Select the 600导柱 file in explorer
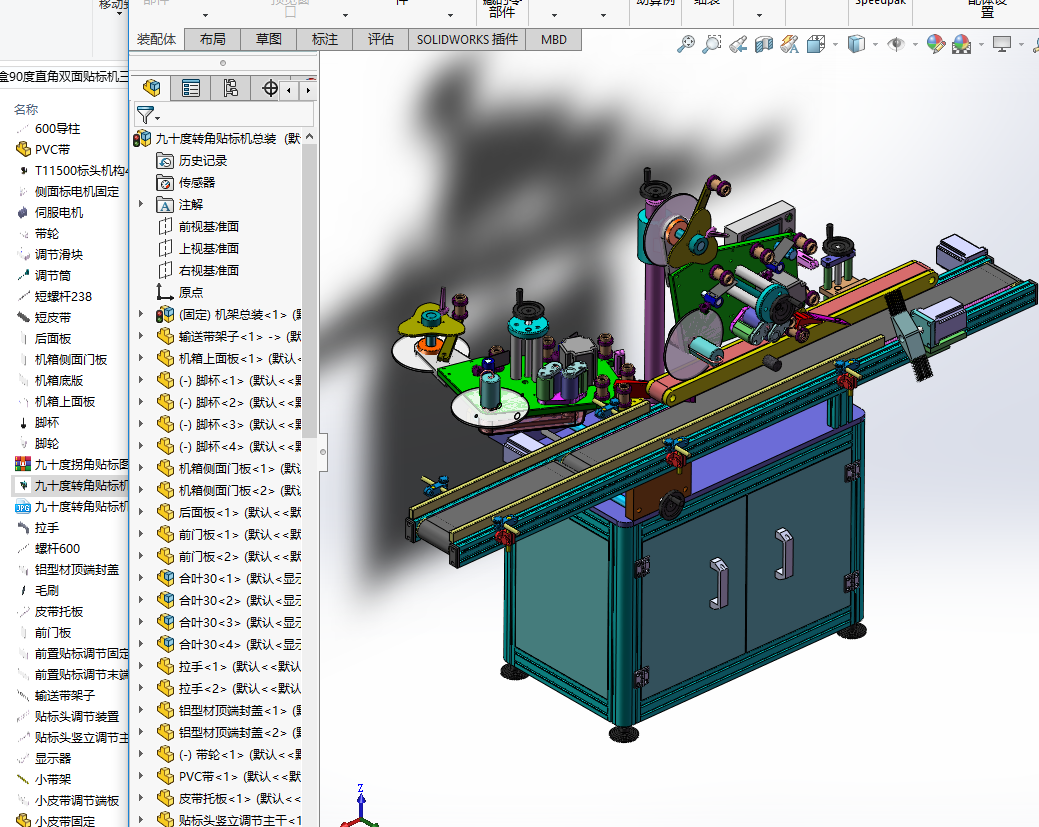Screen dimensions: 1039x827 coord(57,129)
